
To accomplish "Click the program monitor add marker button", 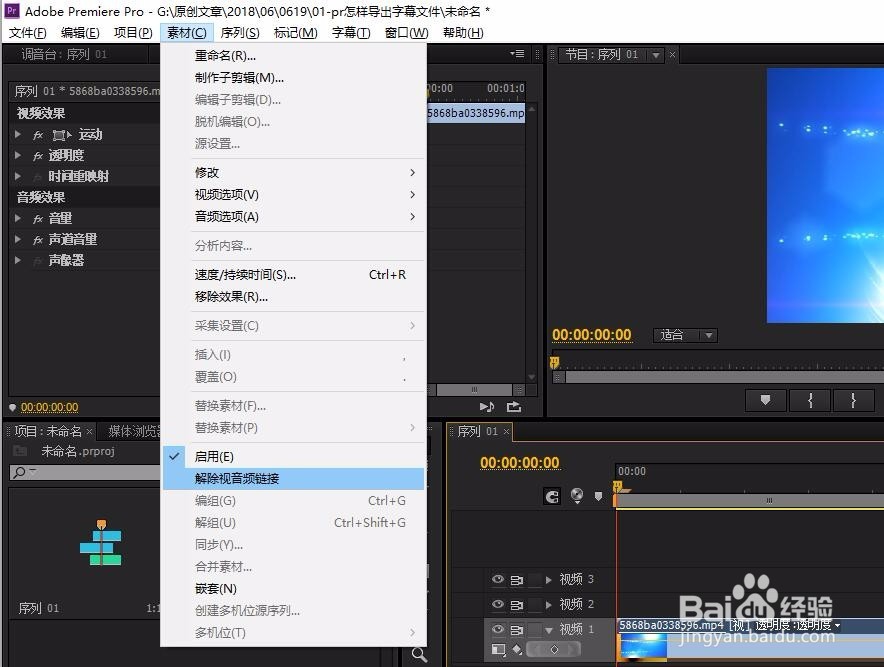I will coord(766,400).
